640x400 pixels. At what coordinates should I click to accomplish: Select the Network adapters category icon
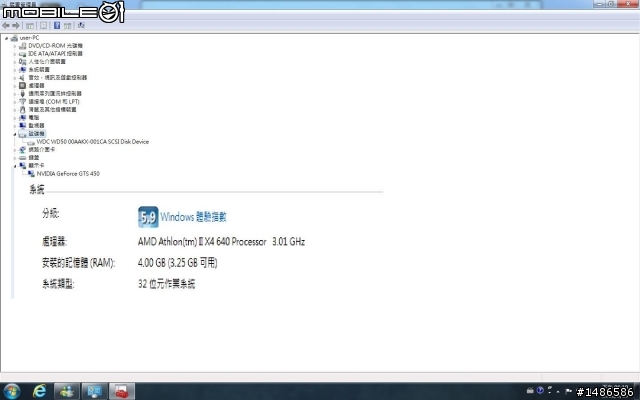point(22,149)
